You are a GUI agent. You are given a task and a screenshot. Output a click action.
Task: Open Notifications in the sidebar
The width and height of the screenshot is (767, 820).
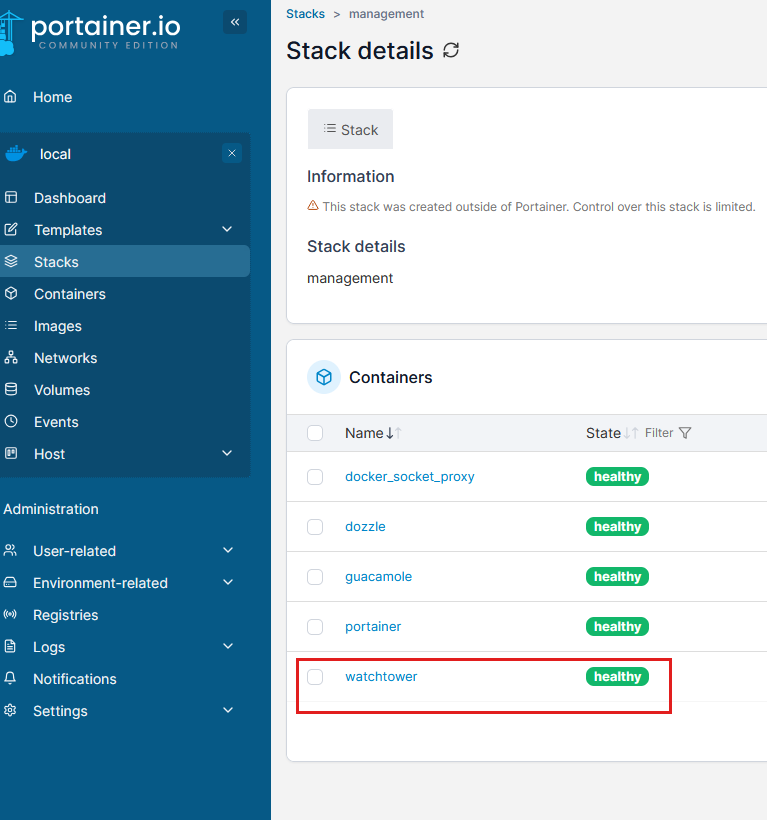(x=75, y=679)
